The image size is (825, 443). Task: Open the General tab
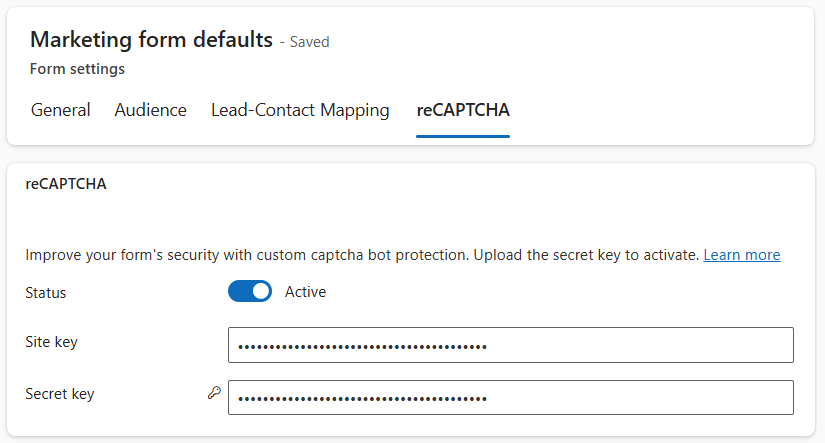[60, 110]
